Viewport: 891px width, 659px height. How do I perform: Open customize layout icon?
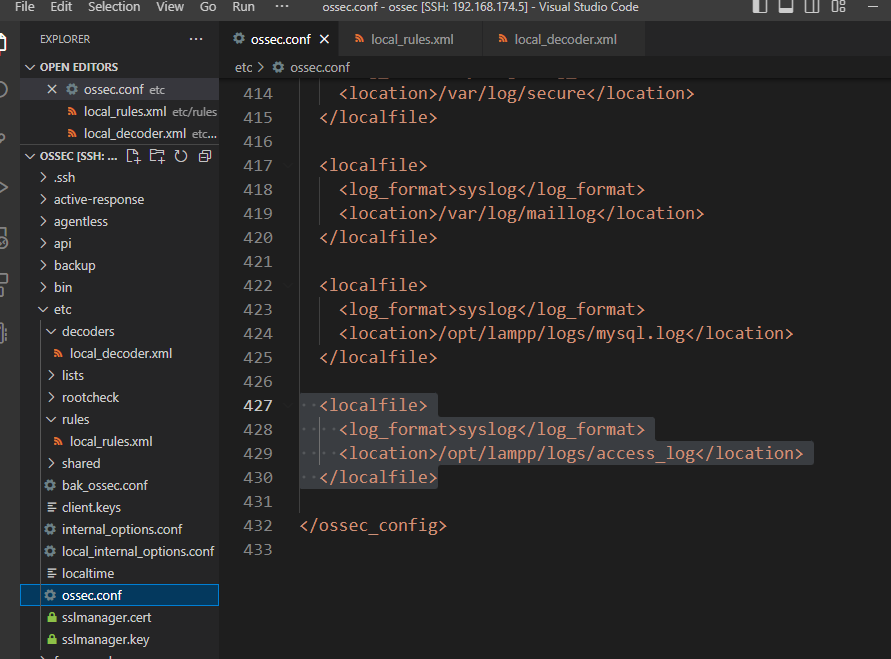click(838, 7)
